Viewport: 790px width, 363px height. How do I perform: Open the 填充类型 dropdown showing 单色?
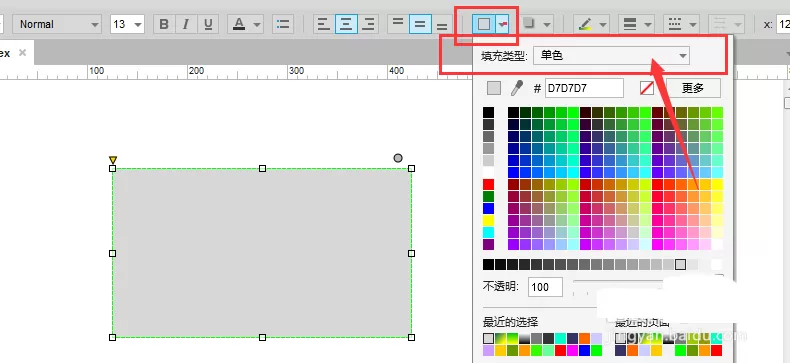tap(612, 55)
